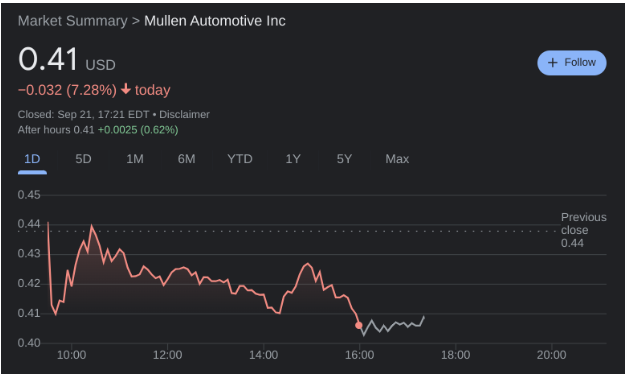Show the 1M price chart
Screen dimensions: 627x378
[x=135, y=159]
